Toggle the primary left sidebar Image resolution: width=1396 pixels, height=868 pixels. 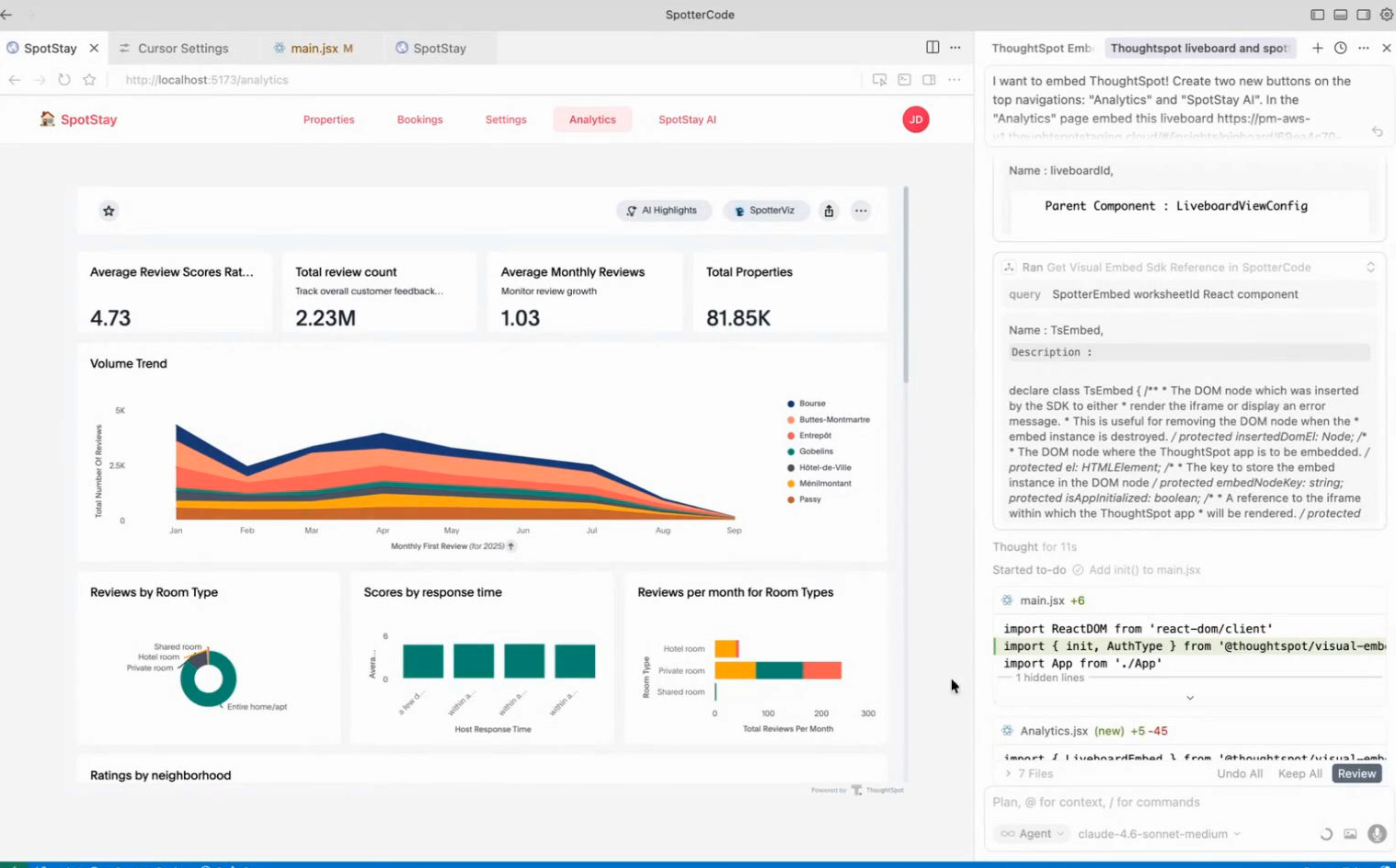coord(1317,15)
